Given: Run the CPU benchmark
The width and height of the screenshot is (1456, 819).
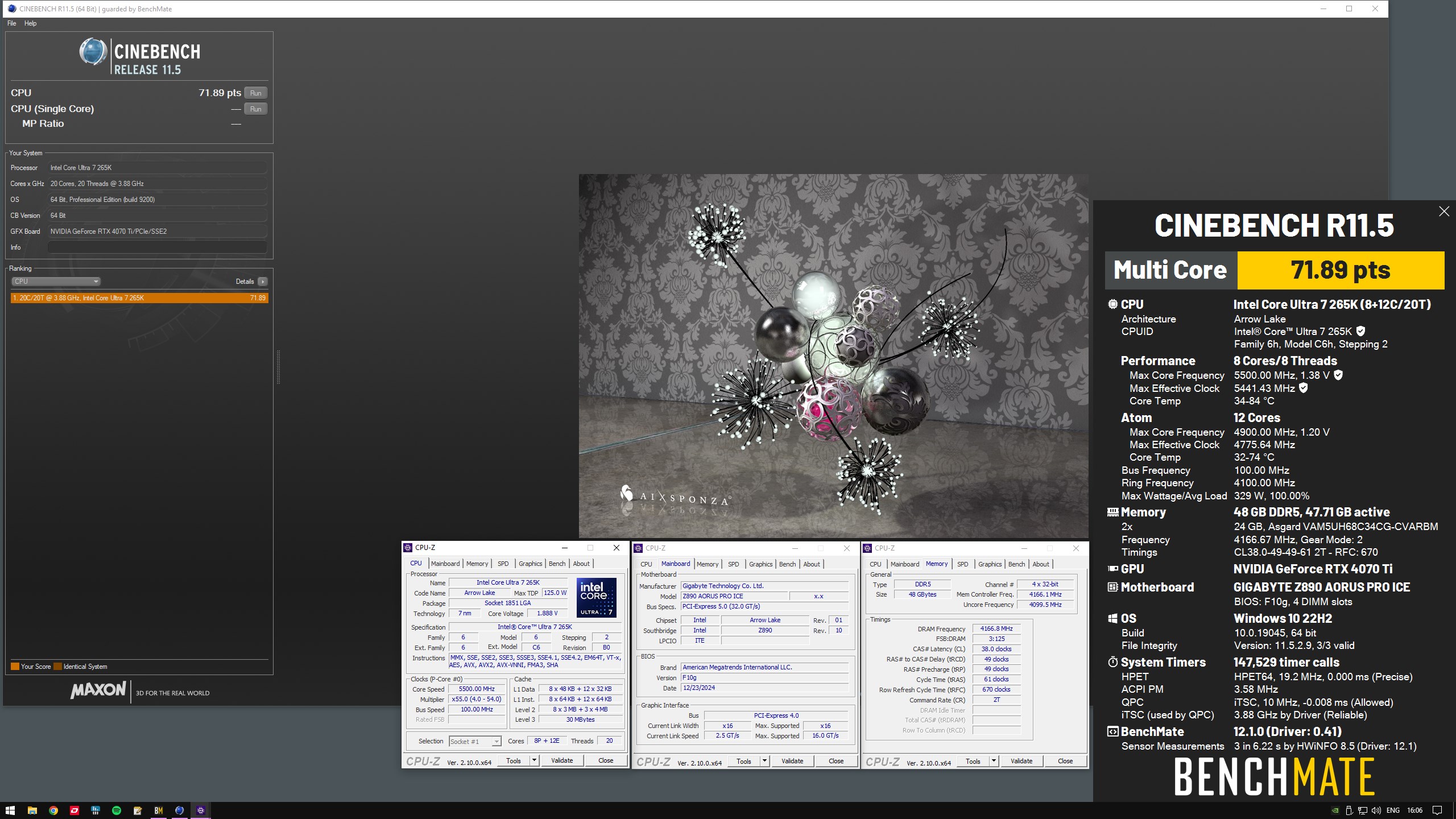Looking at the screenshot, I should click(256, 93).
